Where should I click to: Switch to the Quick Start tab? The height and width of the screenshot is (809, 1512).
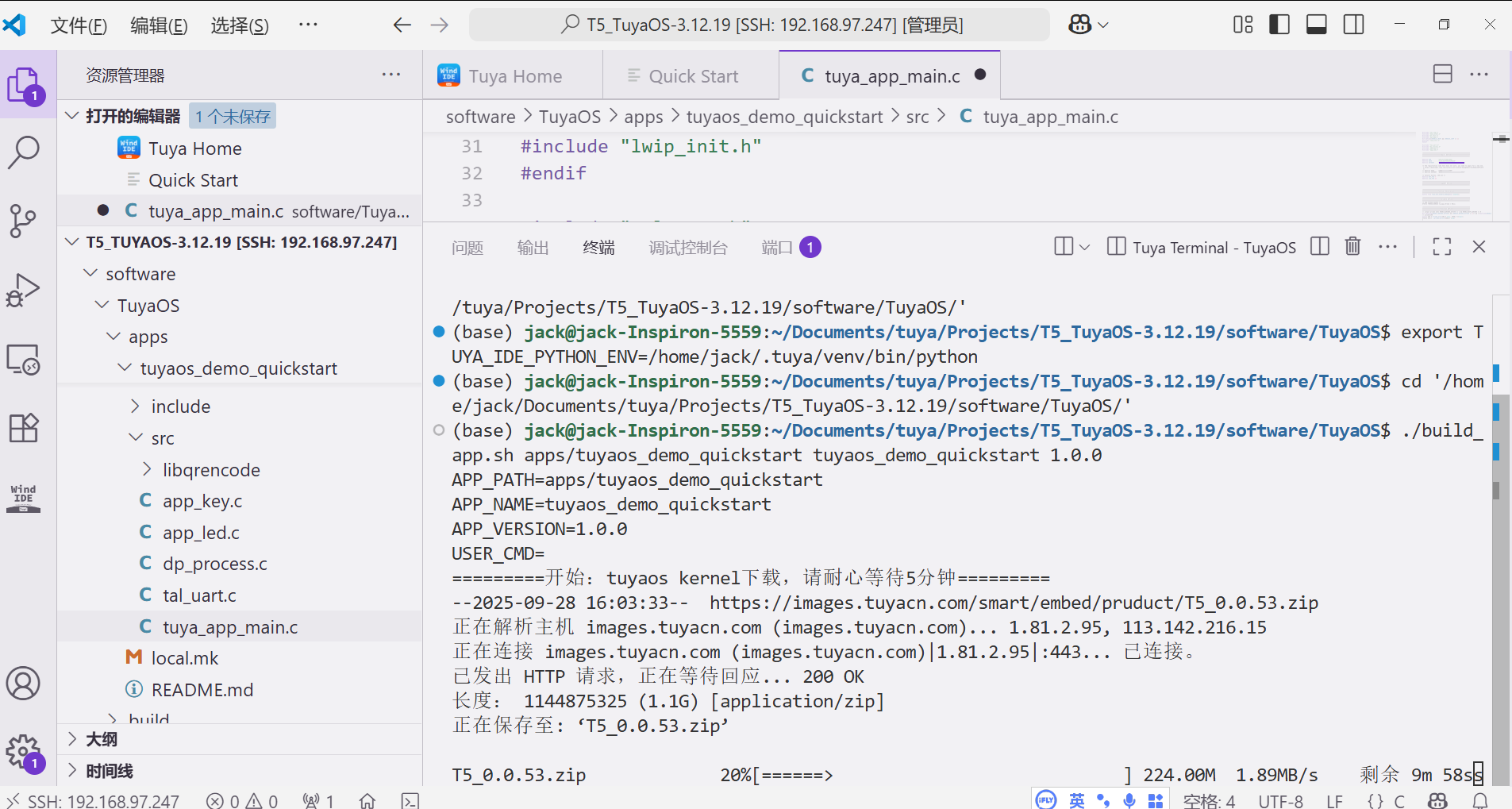[x=691, y=76]
